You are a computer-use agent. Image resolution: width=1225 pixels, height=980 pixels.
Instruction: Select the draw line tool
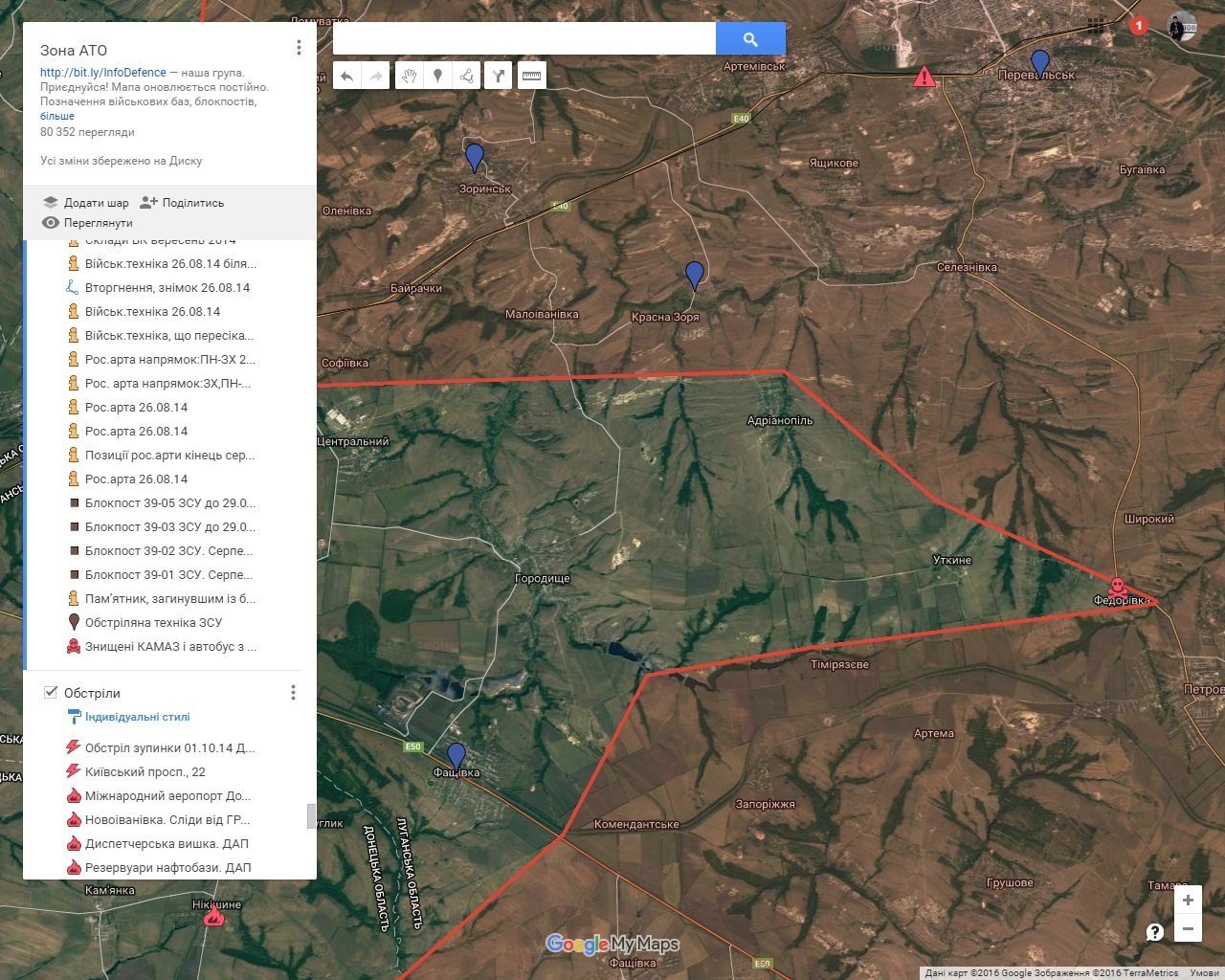tap(466, 76)
